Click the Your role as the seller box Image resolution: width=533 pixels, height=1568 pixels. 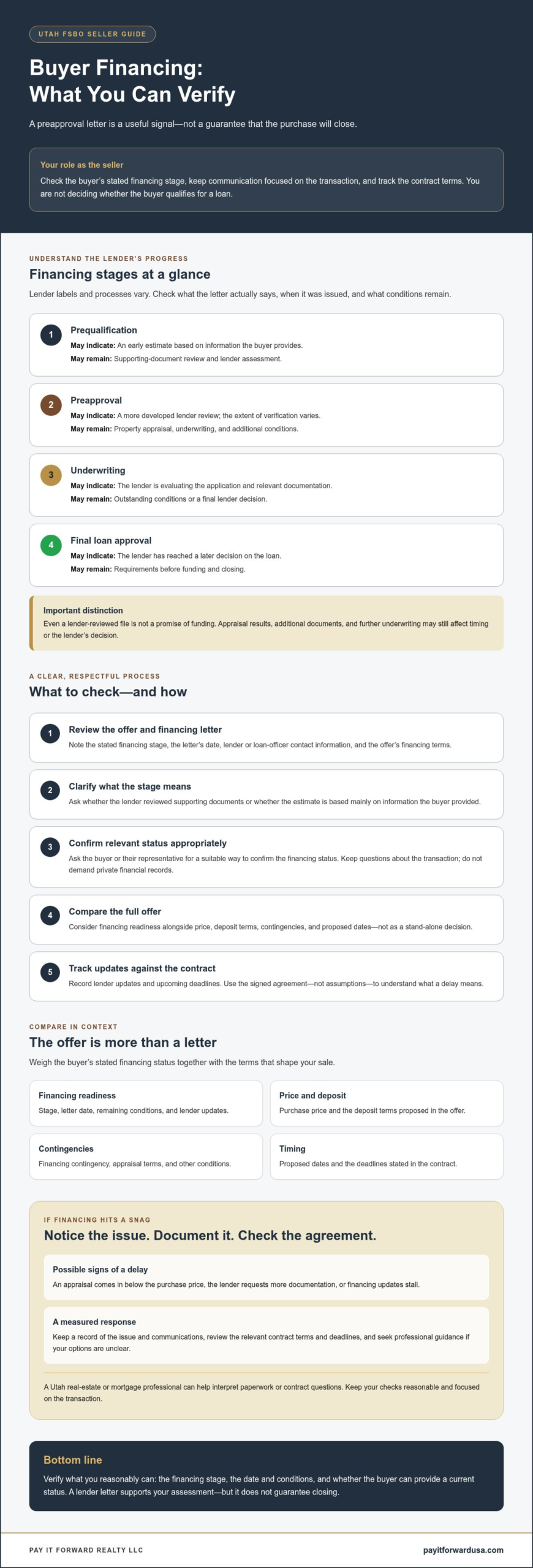266,179
